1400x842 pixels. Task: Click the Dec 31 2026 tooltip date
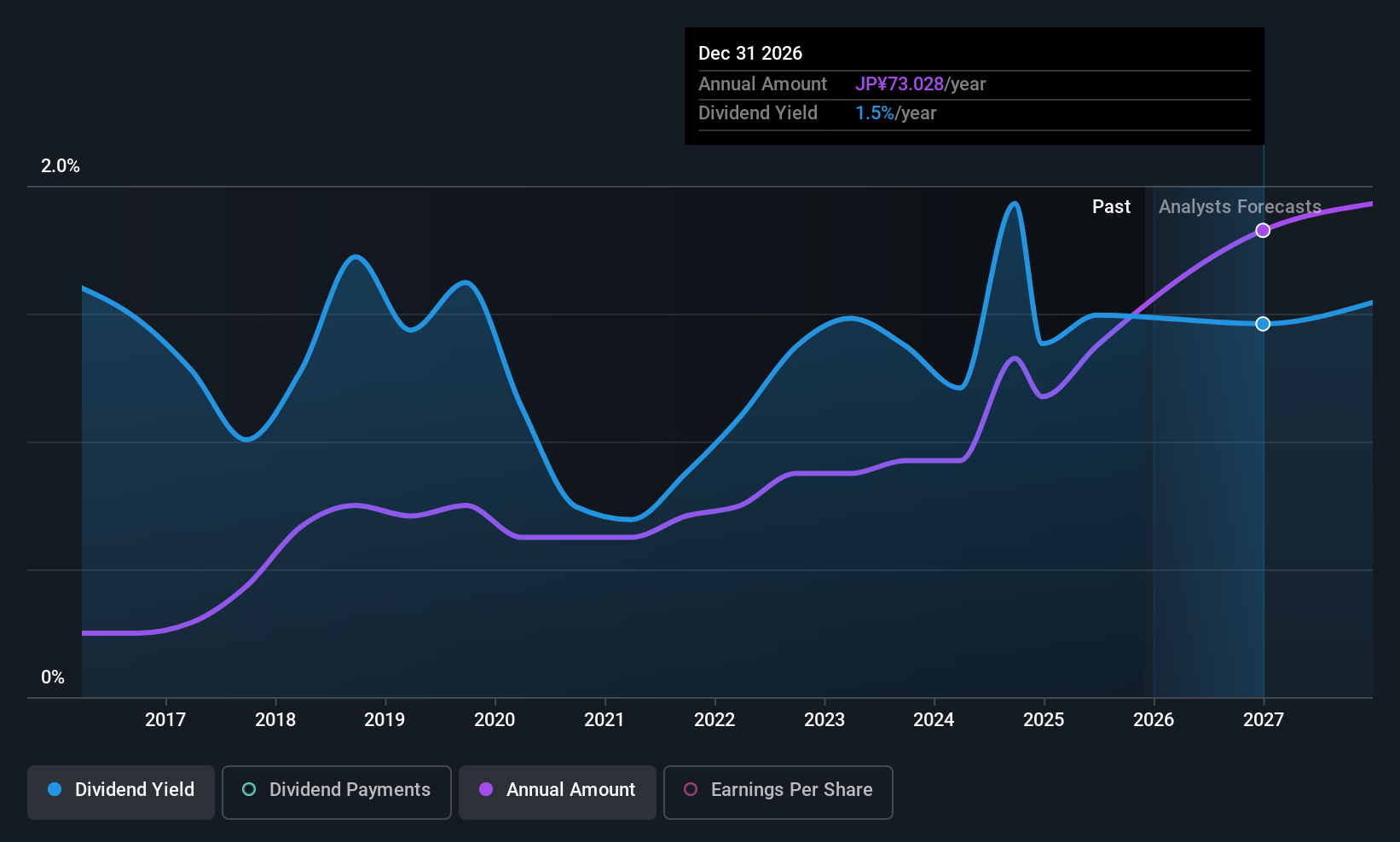point(750,54)
